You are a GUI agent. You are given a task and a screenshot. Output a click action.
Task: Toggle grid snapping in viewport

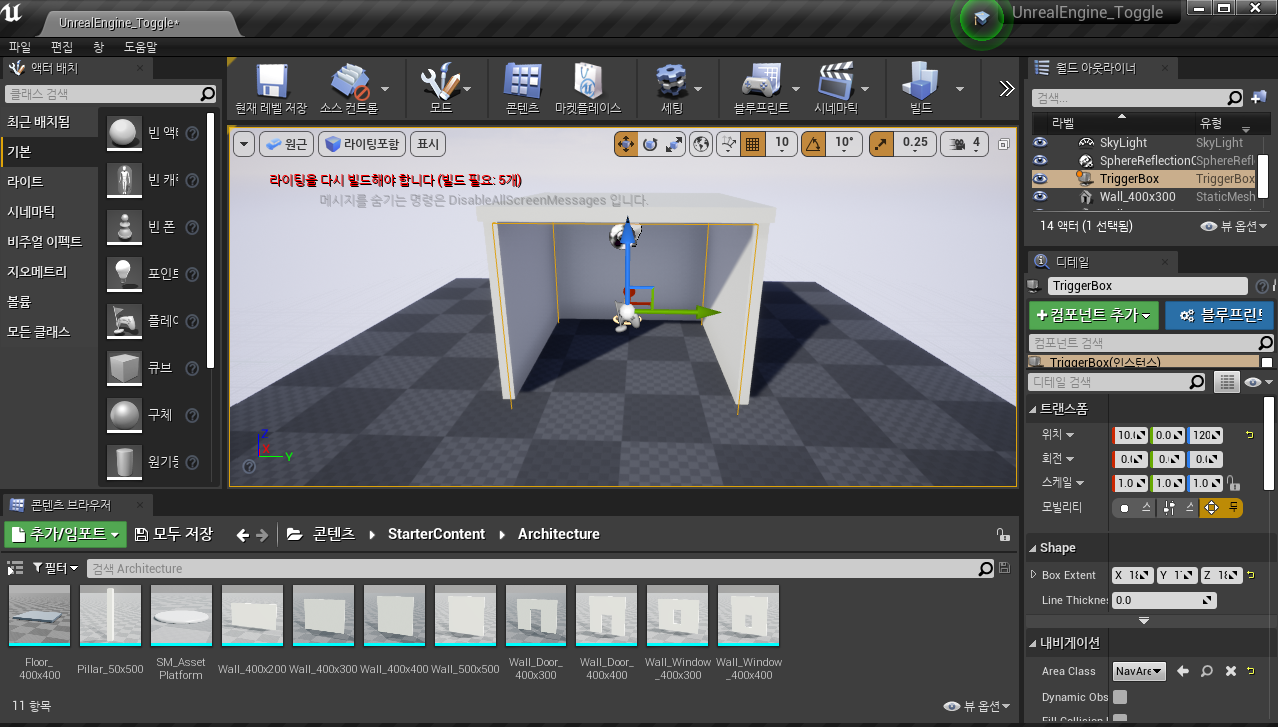click(x=753, y=144)
